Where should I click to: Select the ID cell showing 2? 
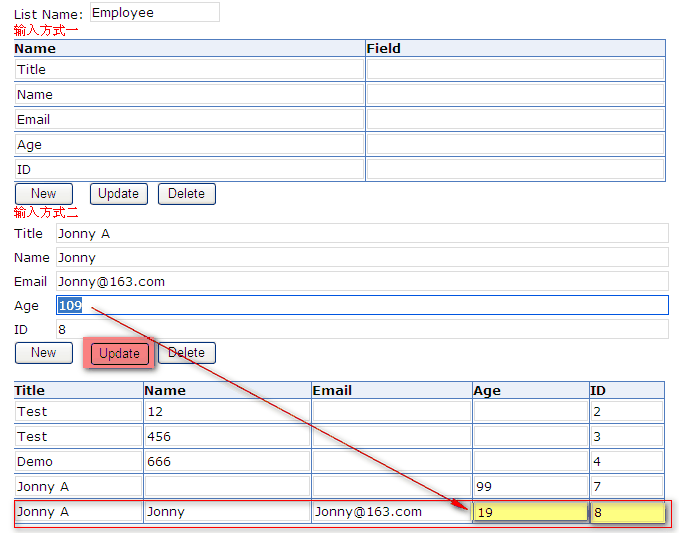tap(627, 411)
